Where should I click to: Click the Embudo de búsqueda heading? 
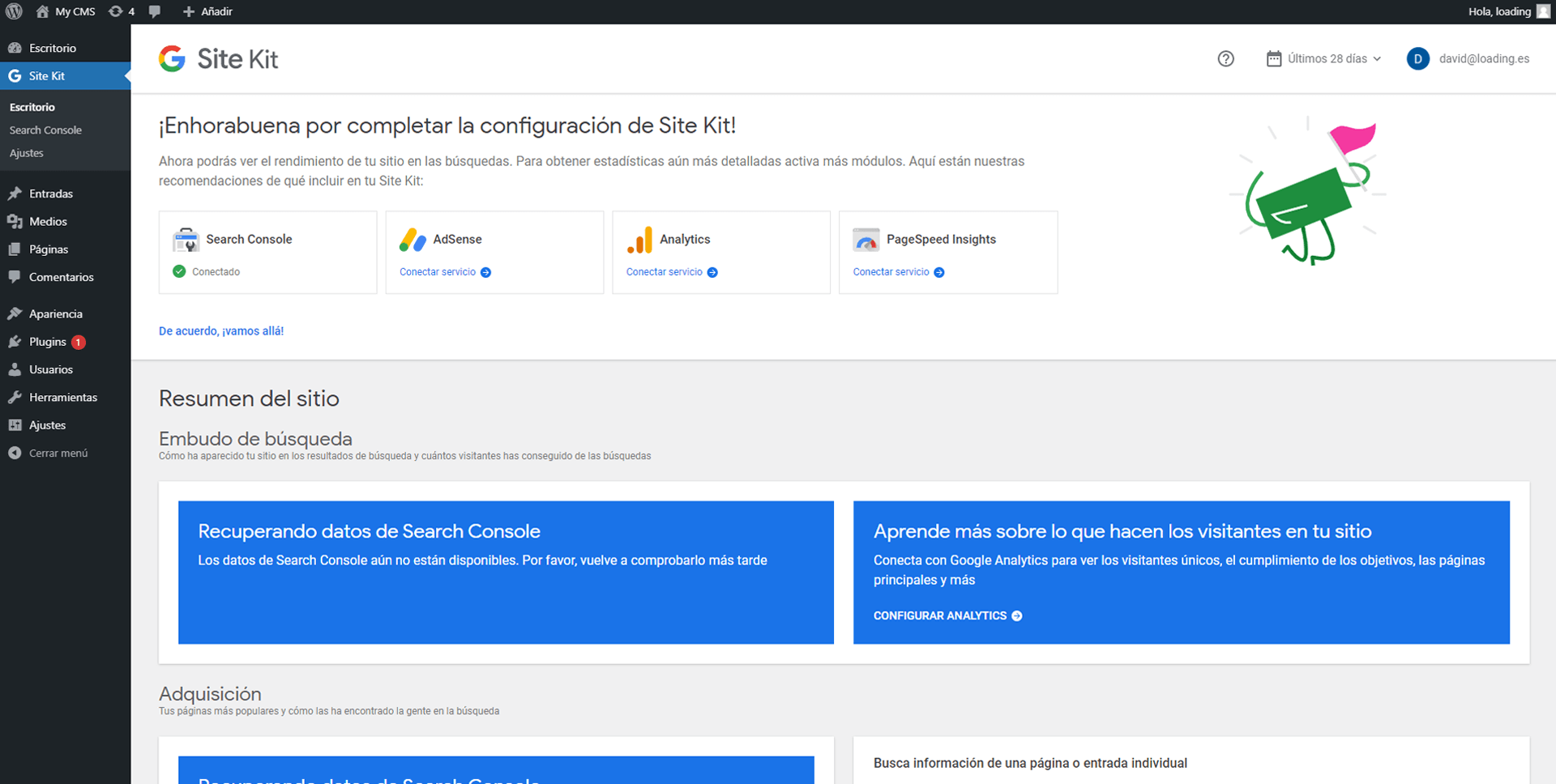tap(255, 438)
